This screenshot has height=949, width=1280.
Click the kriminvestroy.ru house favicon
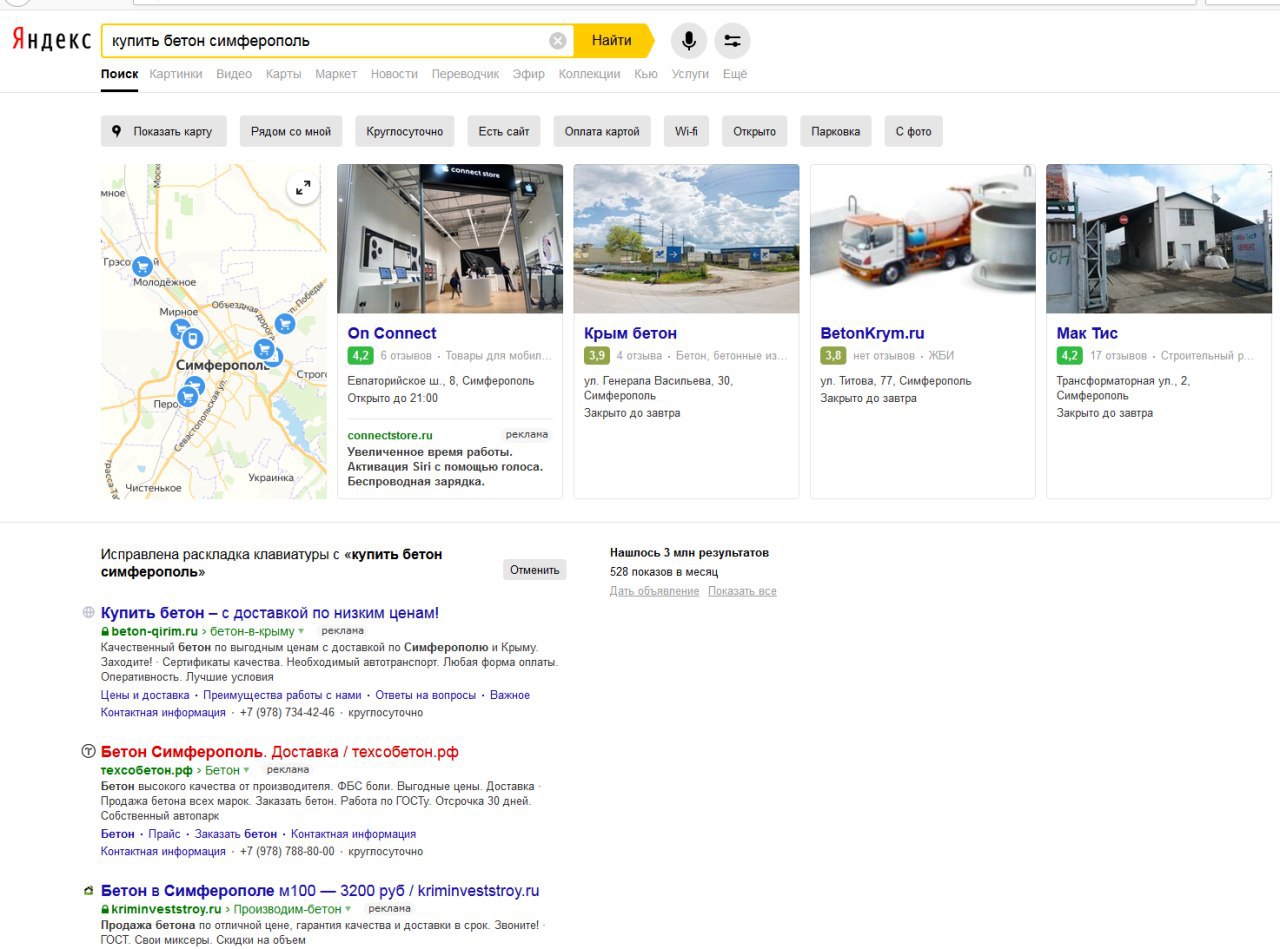coord(88,890)
